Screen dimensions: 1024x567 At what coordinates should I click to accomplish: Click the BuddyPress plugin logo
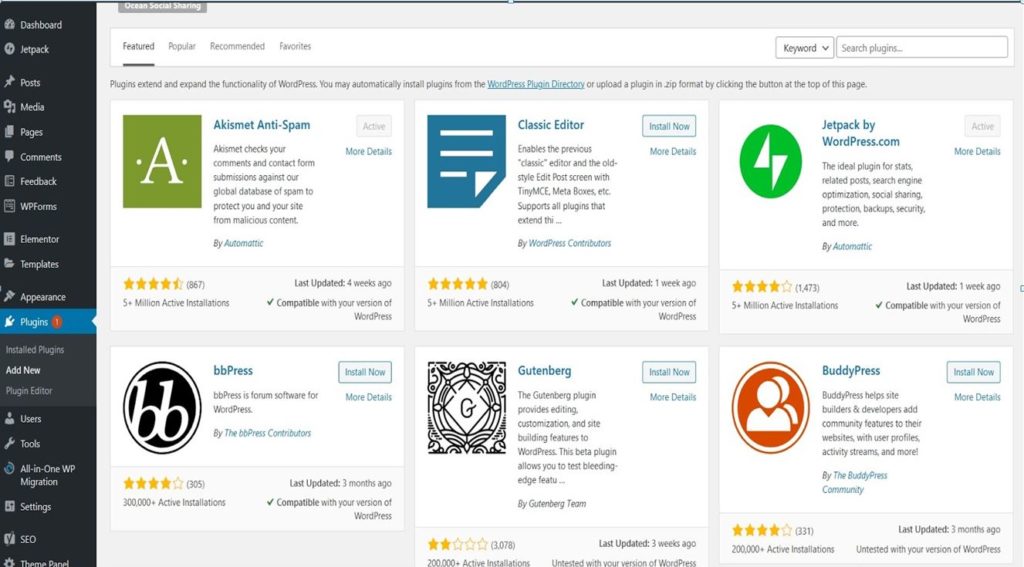click(x=771, y=408)
